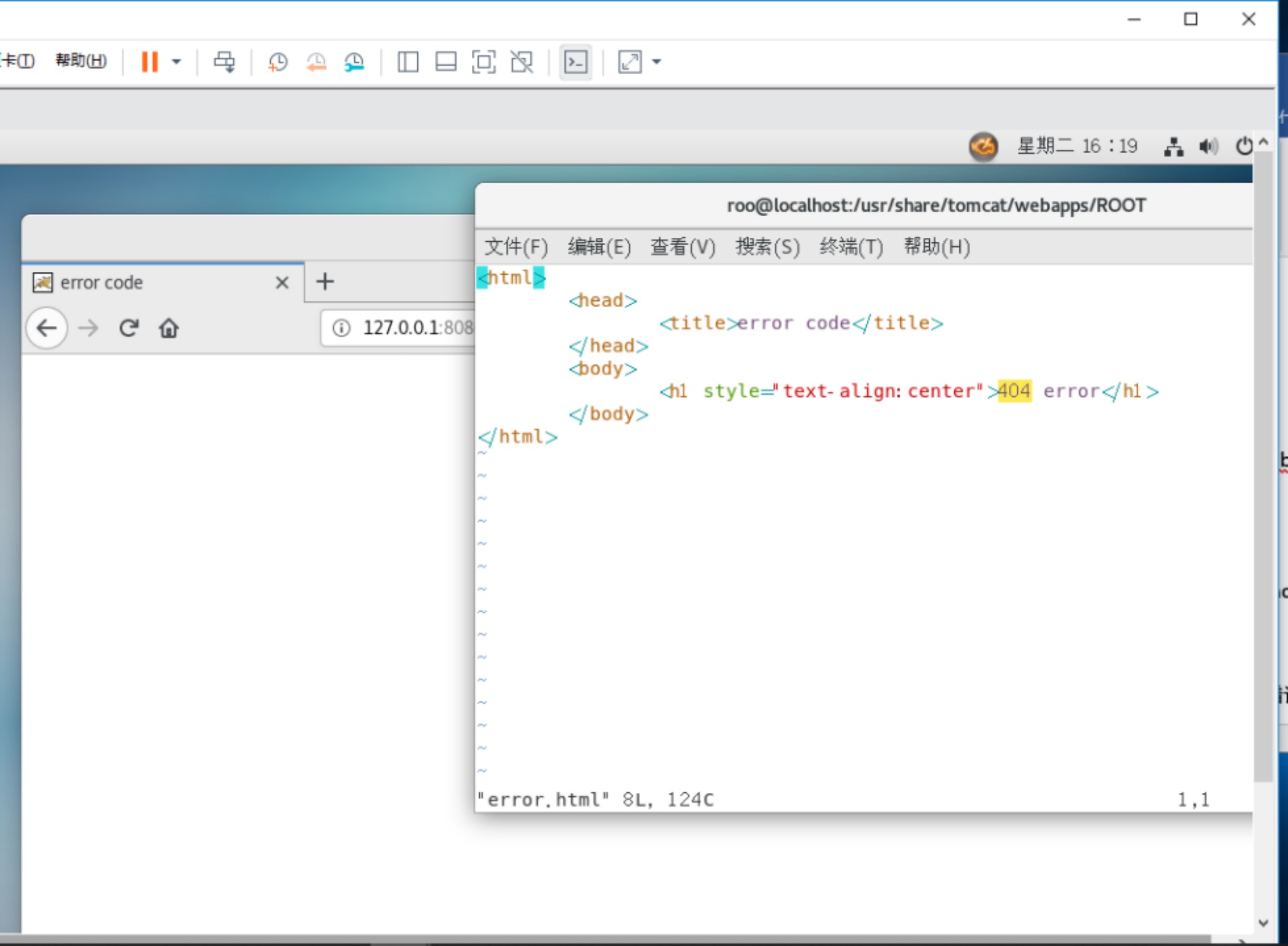Click the highlighted '404' text in vim

1014,391
